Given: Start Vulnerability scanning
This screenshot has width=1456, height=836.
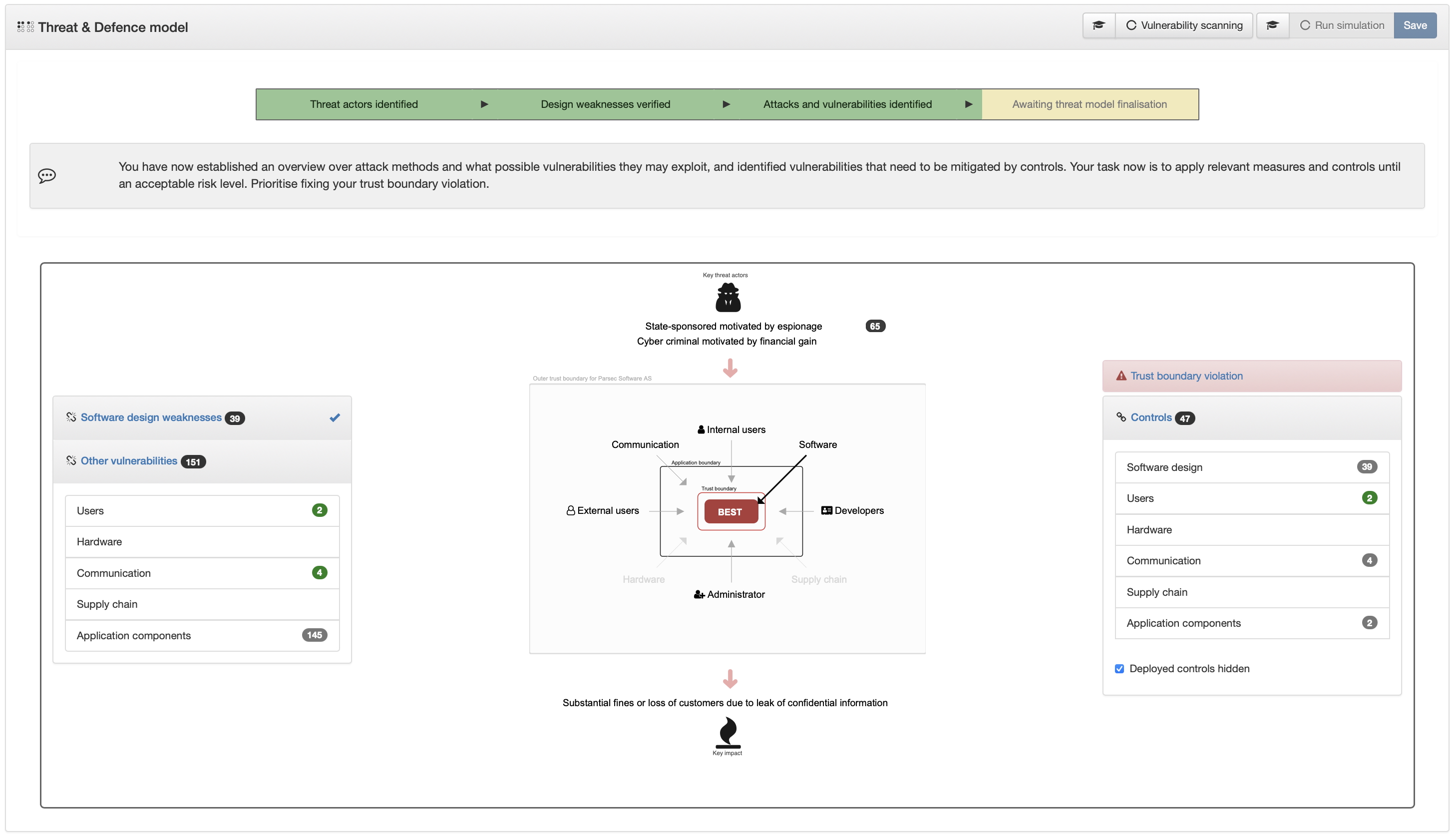Looking at the screenshot, I should pyautogui.click(x=1184, y=25).
